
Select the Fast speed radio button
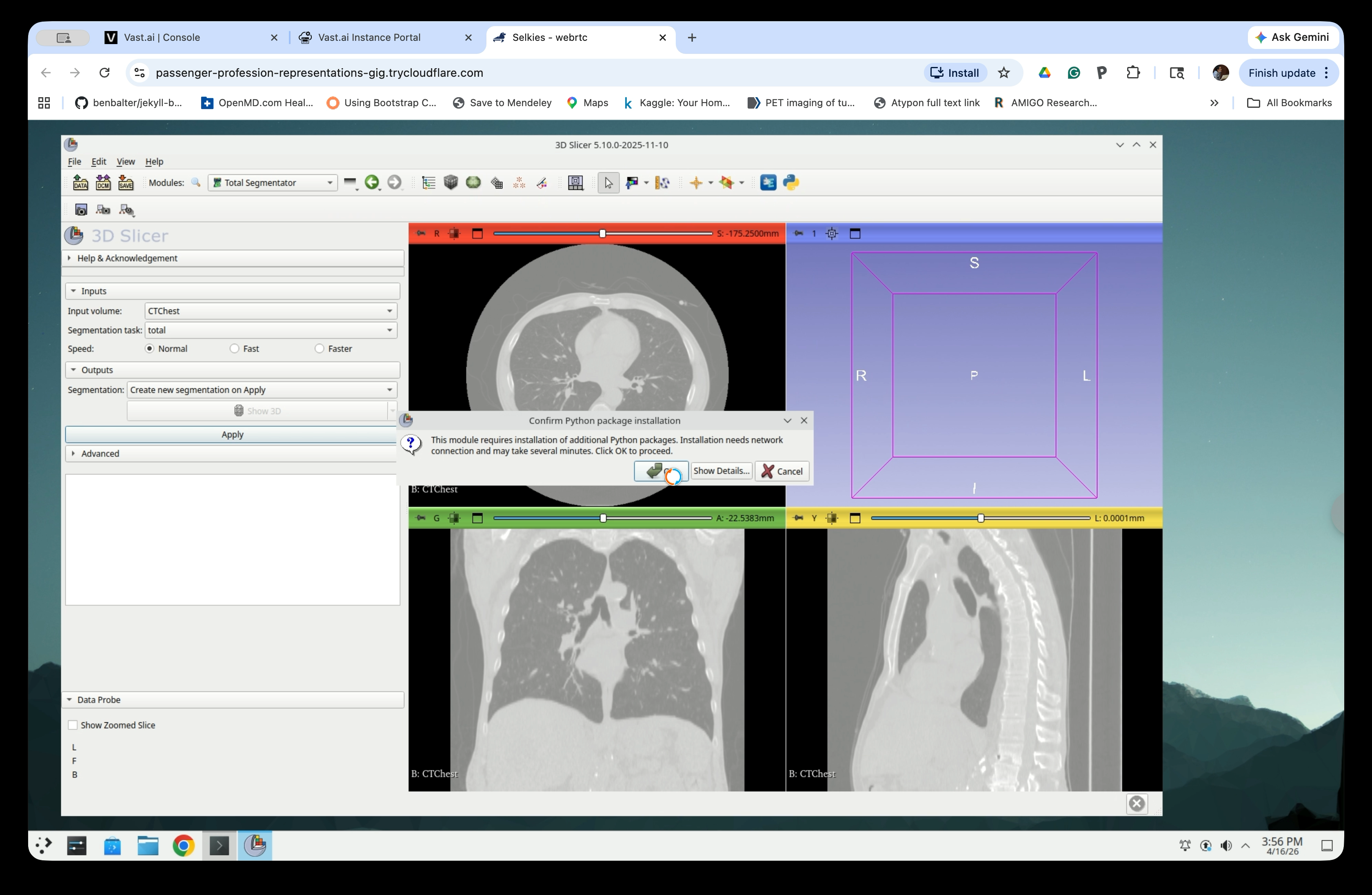[235, 349]
